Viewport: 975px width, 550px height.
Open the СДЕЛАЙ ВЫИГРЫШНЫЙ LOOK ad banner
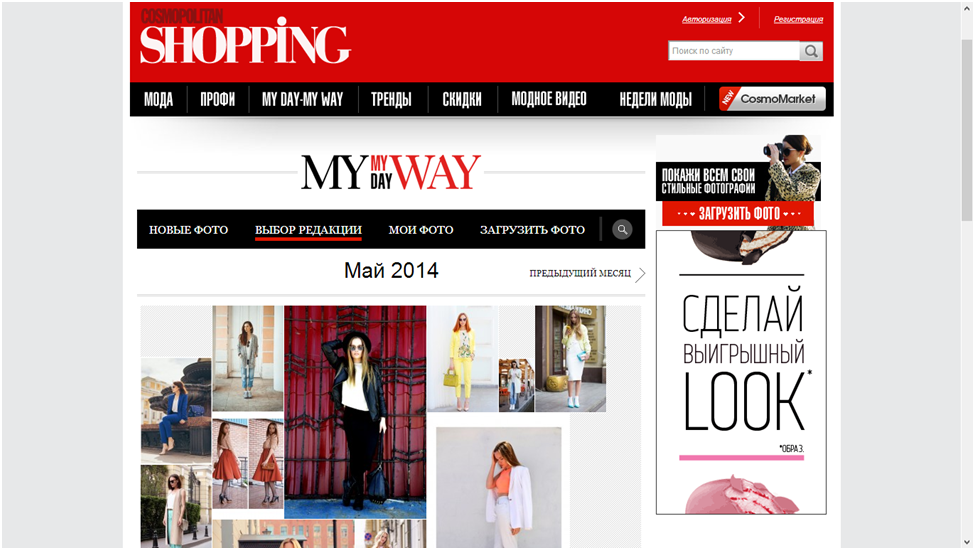[x=741, y=372]
